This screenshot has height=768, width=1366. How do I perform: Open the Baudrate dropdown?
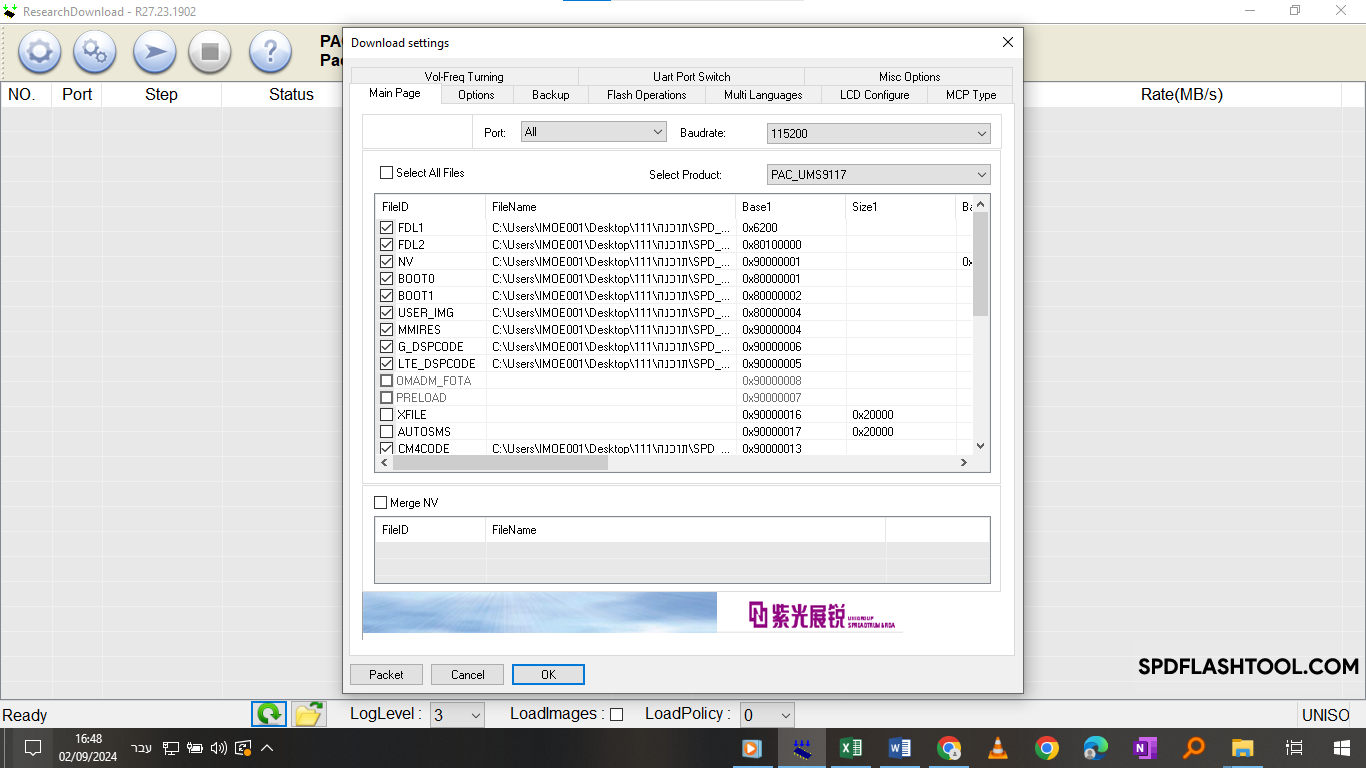(878, 133)
